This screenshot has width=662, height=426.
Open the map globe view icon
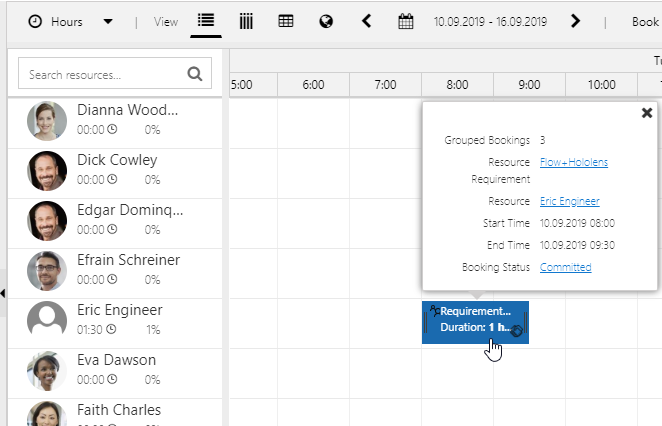(x=326, y=21)
